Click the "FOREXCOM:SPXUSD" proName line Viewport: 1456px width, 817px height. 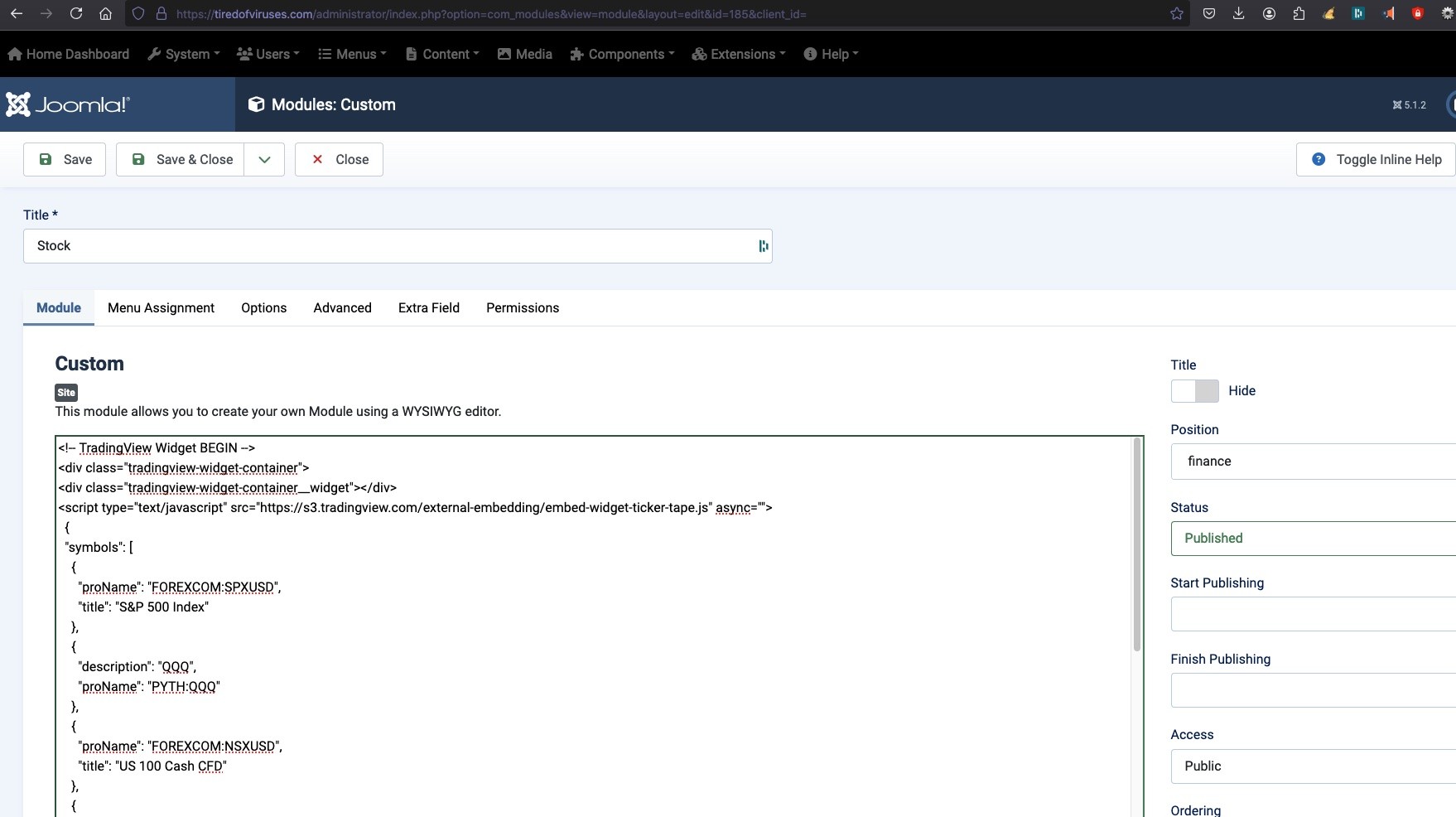point(180,587)
